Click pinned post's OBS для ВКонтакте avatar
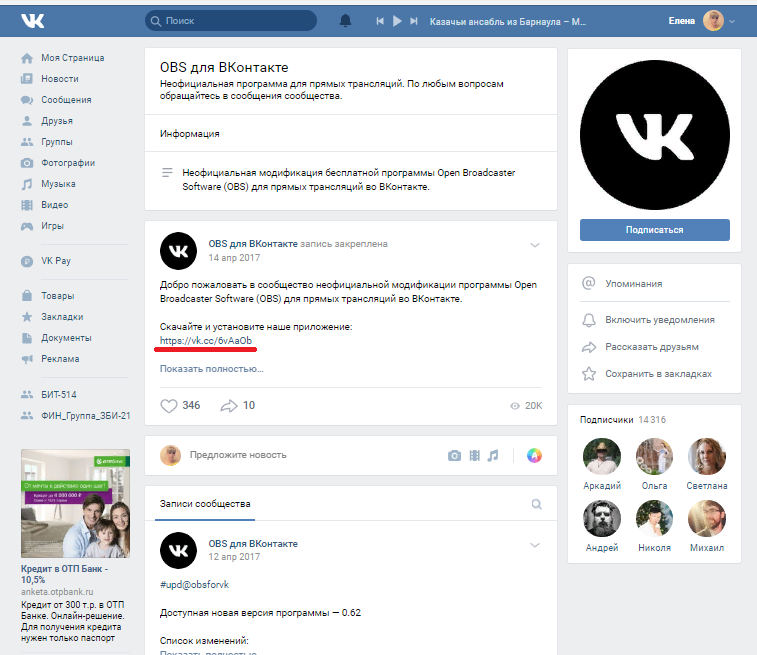This screenshot has width=757, height=655. 178,251
